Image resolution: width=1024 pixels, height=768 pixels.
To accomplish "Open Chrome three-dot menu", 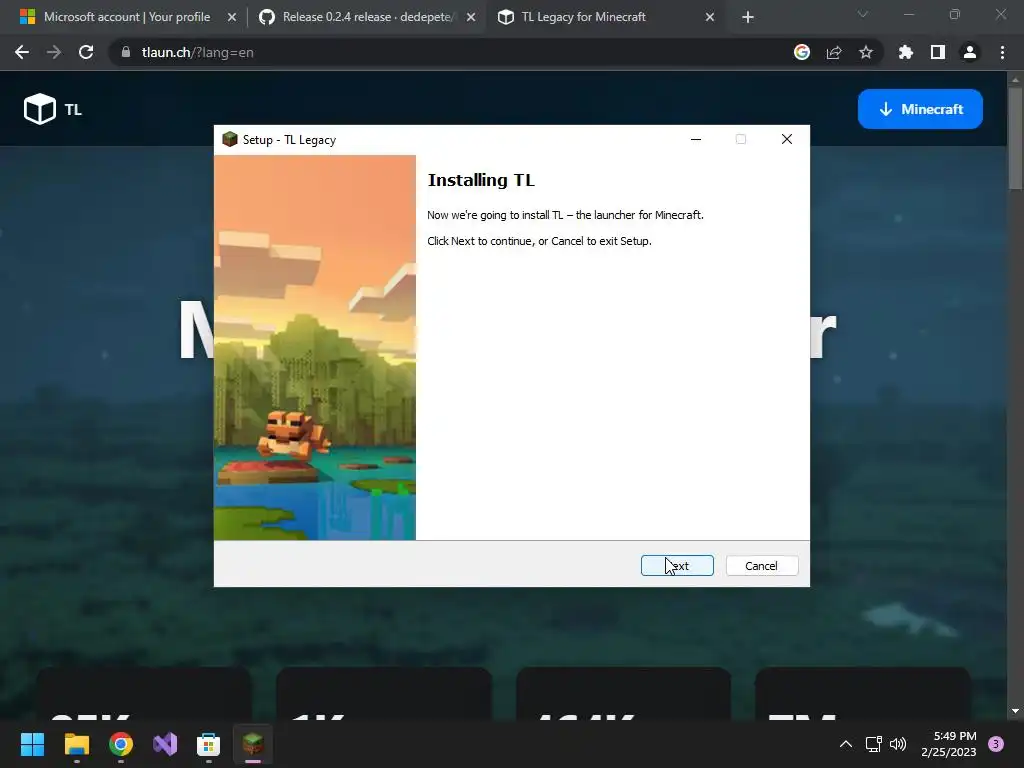I will point(1002,52).
